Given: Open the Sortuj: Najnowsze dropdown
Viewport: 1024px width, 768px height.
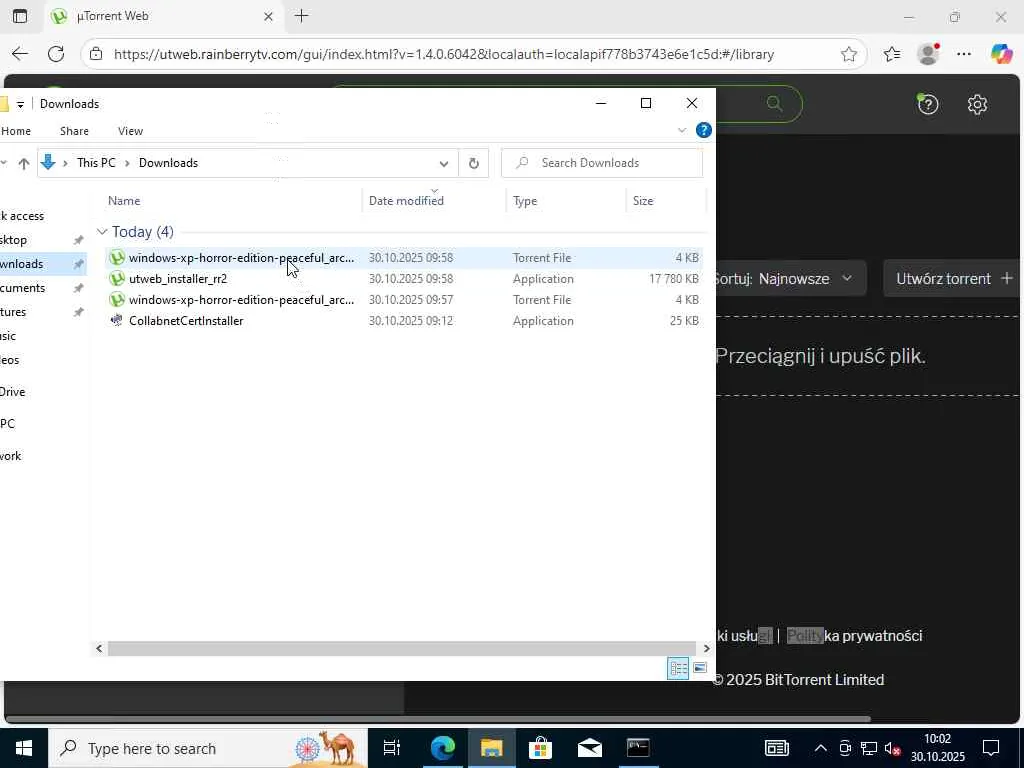Looking at the screenshot, I should (790, 279).
